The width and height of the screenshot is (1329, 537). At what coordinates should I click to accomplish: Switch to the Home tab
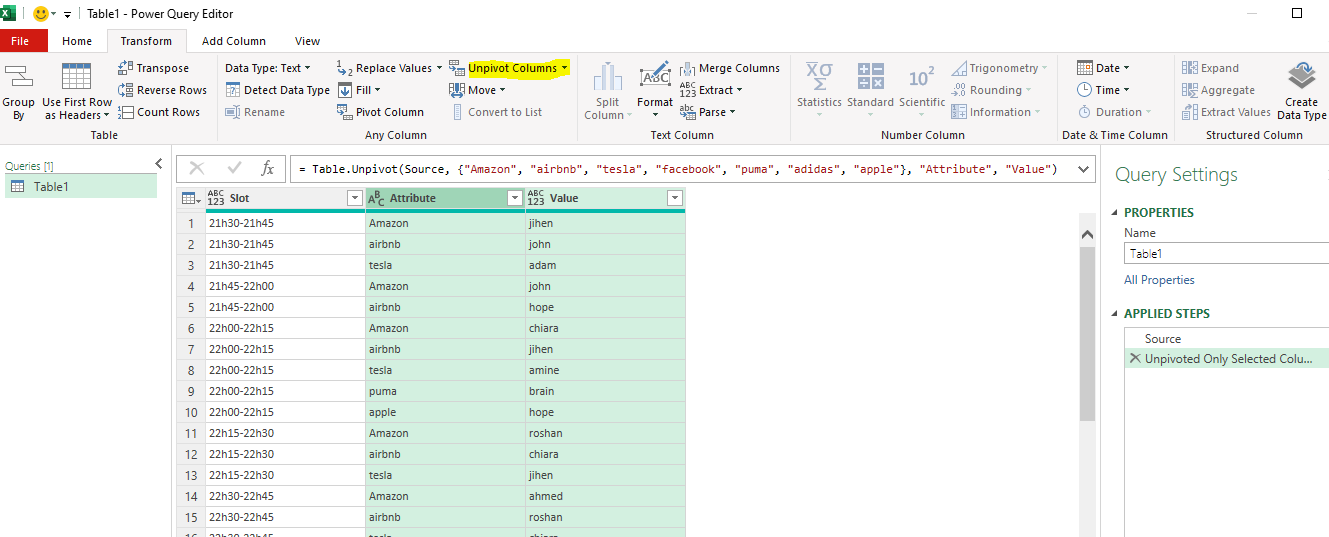(77, 41)
